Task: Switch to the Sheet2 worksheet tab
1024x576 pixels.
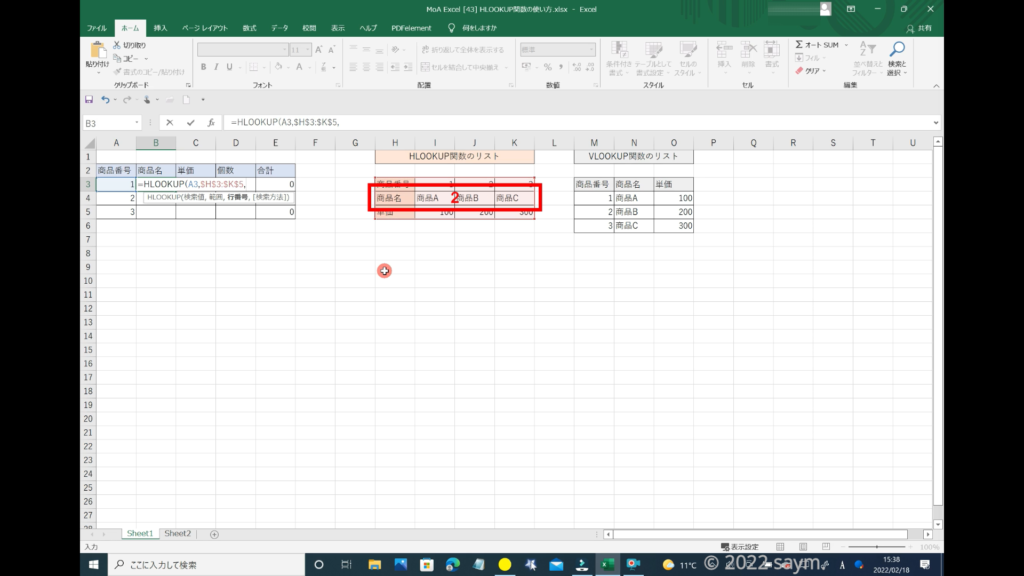Action: 177,534
